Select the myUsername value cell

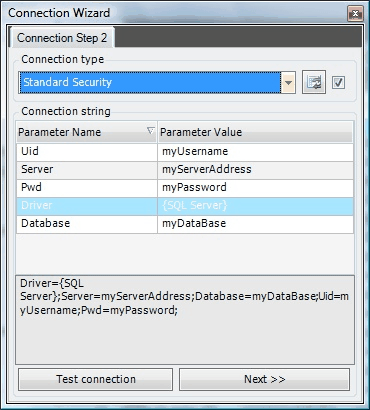(256, 152)
